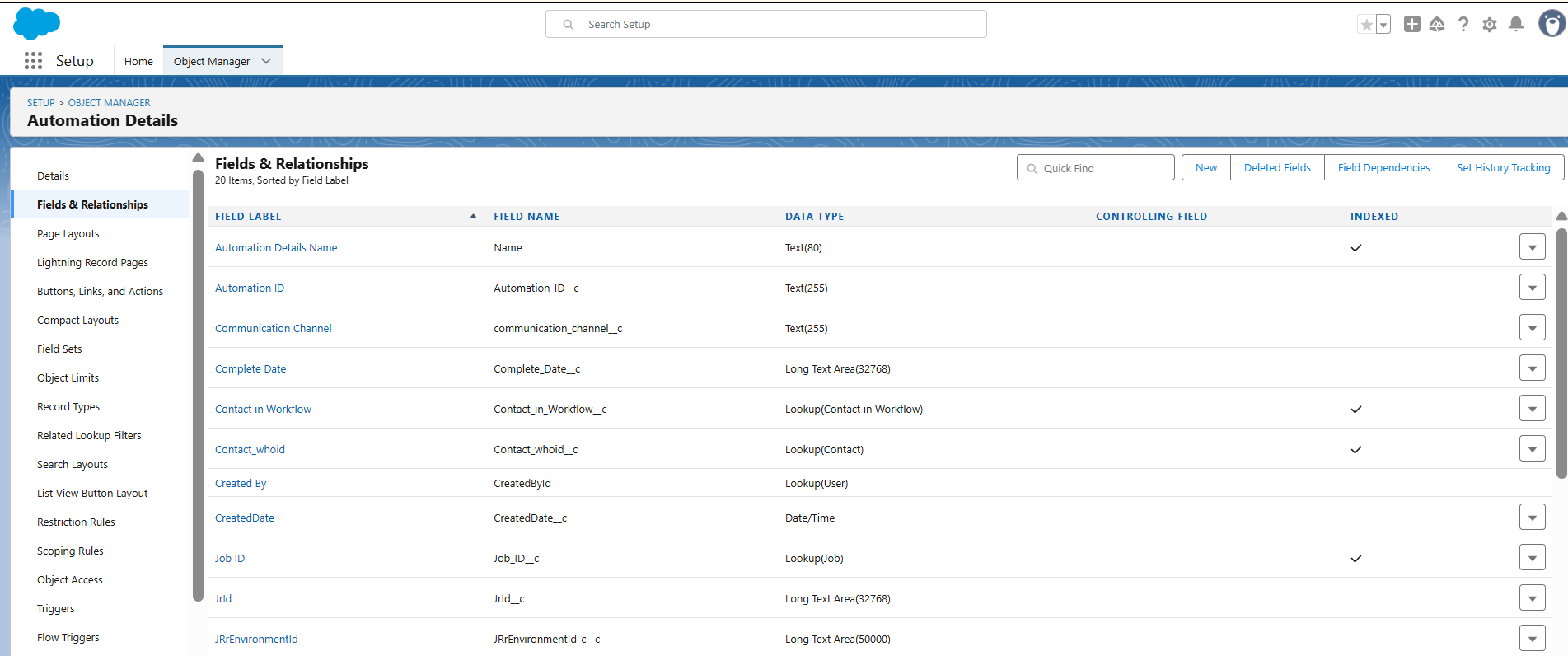
Task: Click the fields table vertical scrollbar
Action: (1561, 353)
